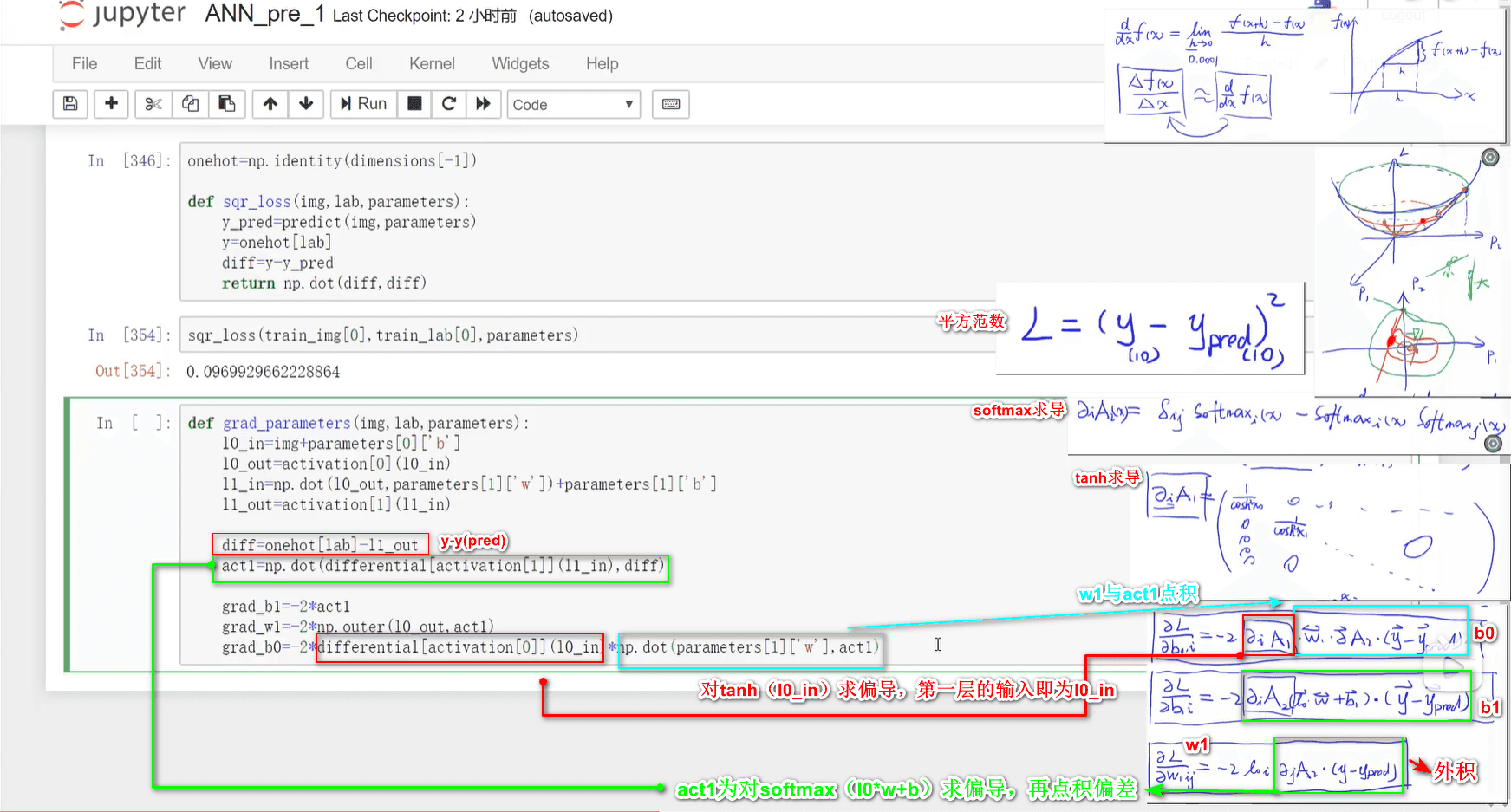1511x812 pixels.
Task: Run the selected cell with the Run button
Action: pyautogui.click(x=363, y=104)
